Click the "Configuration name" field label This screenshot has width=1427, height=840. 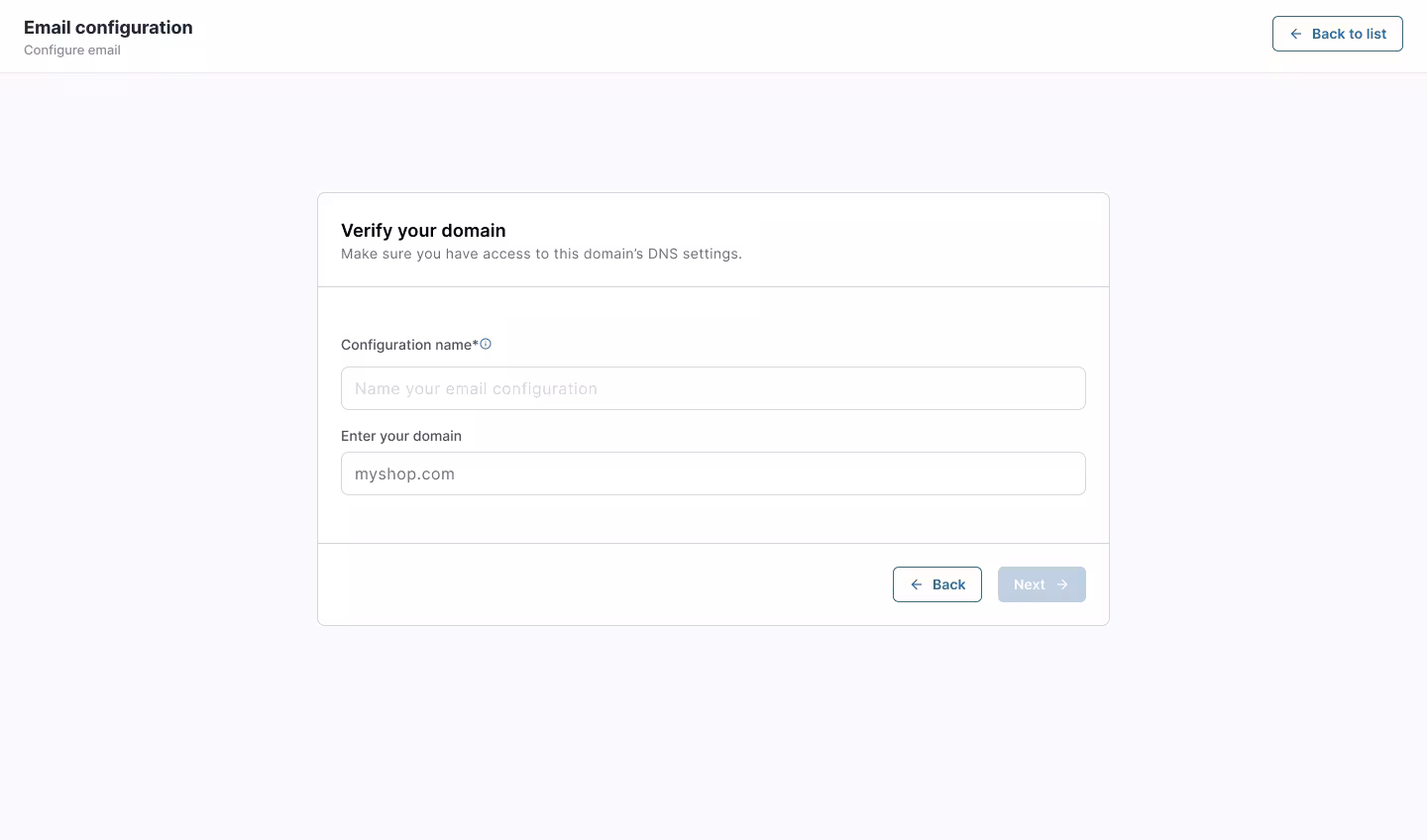pos(405,345)
